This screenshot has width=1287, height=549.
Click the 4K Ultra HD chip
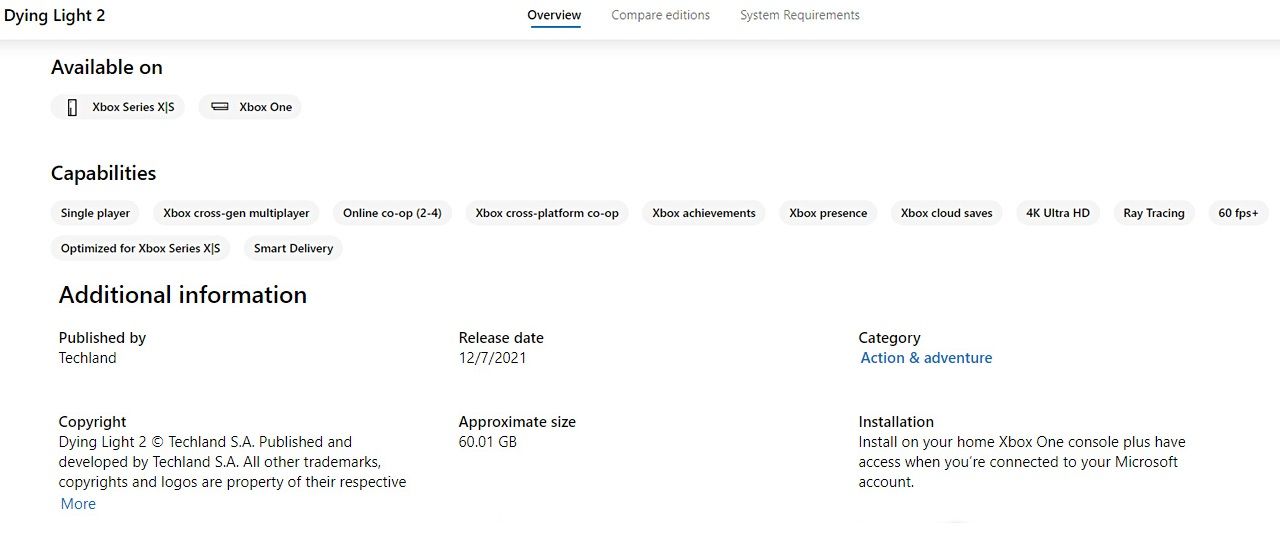click(1058, 213)
